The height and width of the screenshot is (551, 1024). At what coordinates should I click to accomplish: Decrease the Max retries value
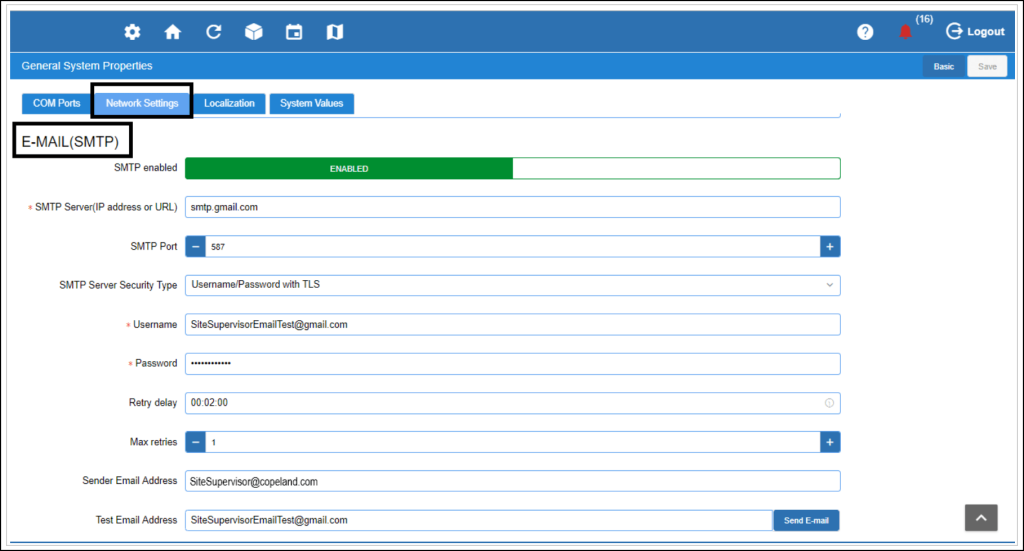tap(196, 442)
